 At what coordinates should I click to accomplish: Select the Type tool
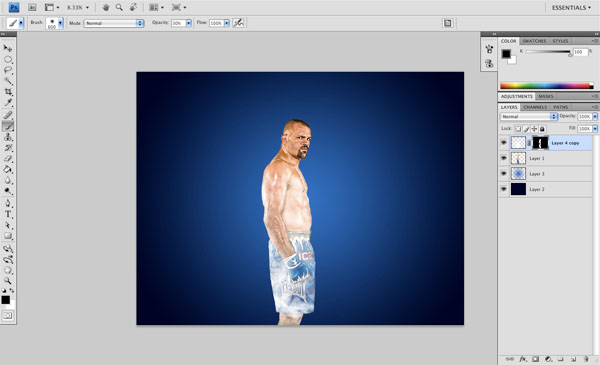tap(8, 214)
